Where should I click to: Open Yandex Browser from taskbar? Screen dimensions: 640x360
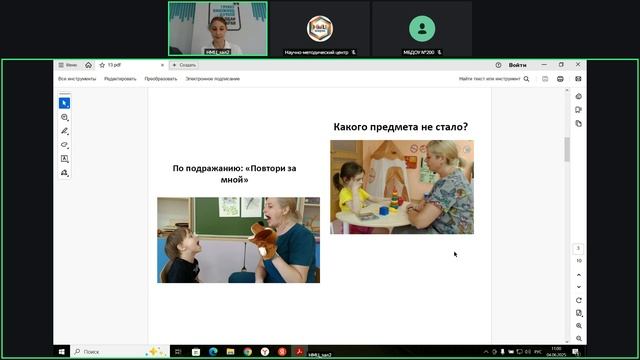[265, 351]
